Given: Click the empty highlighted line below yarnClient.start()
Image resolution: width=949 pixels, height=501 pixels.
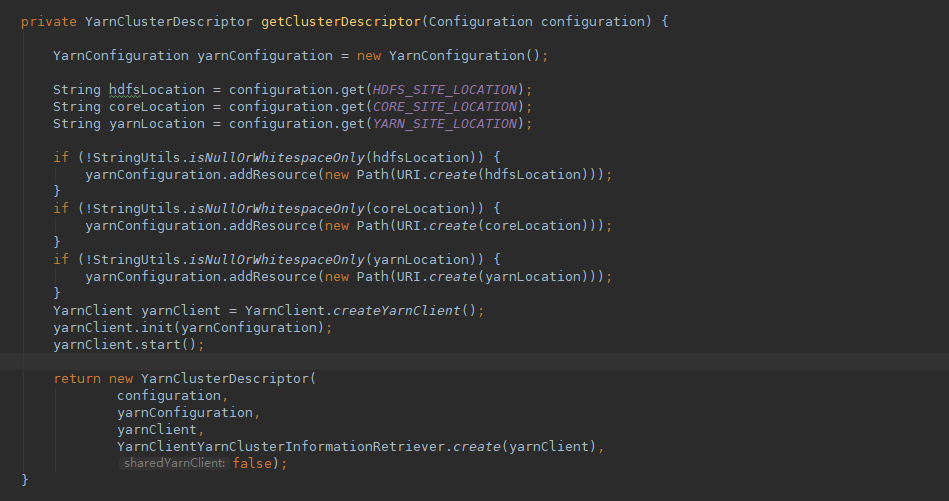Looking at the screenshot, I should 474,361.
